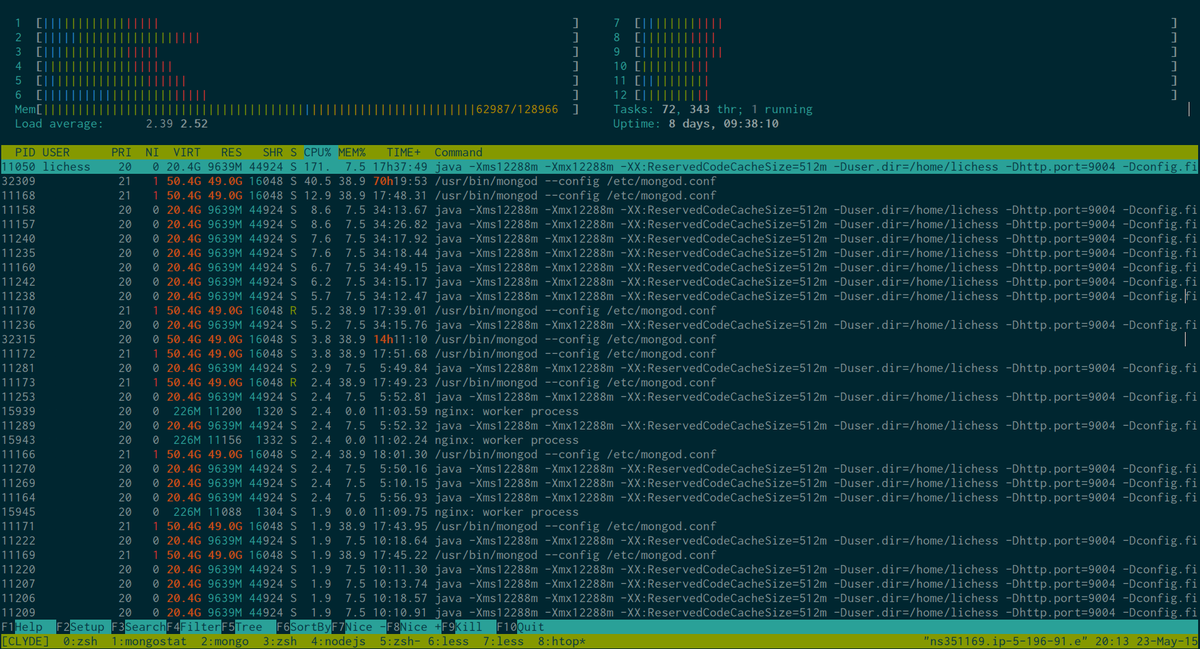The width and height of the screenshot is (1200, 649).
Task: Select java row PID 11222
Action: [x=600, y=541]
